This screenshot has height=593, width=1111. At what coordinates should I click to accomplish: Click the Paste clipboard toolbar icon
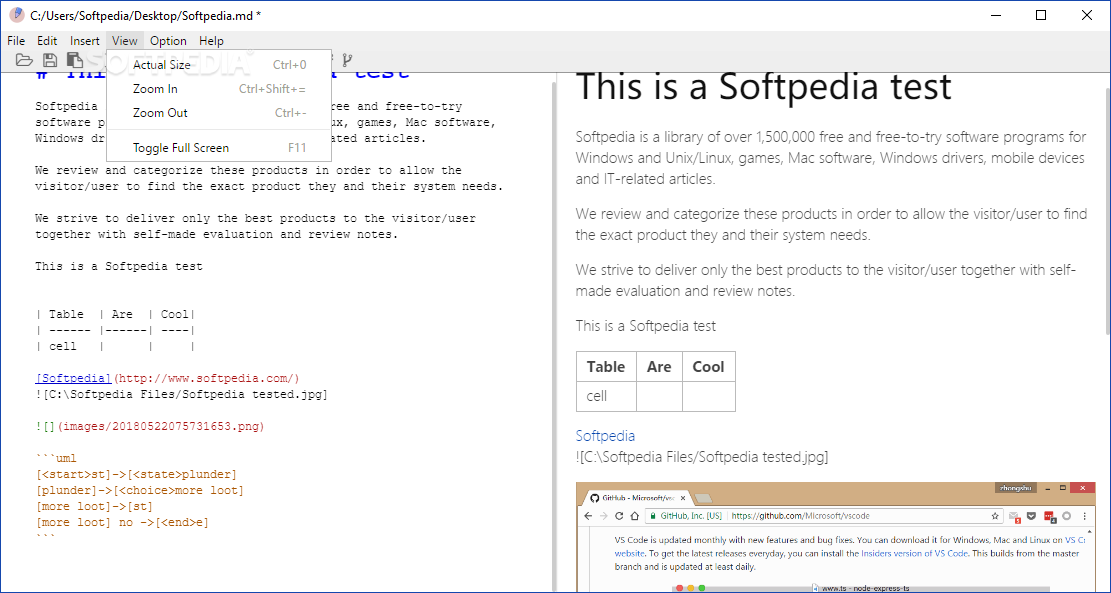click(74, 60)
